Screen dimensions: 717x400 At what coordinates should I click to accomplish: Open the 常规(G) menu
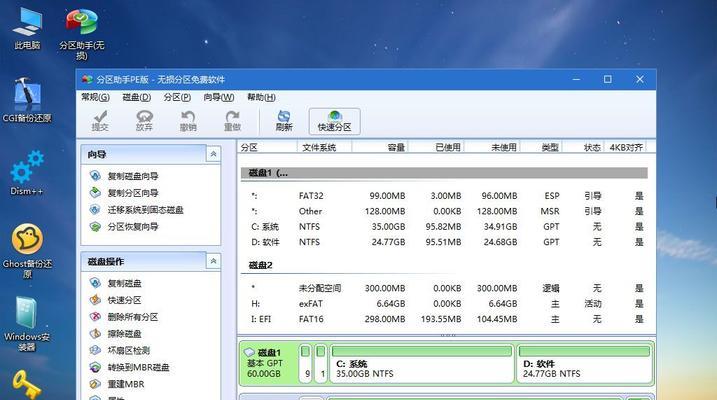coord(95,97)
